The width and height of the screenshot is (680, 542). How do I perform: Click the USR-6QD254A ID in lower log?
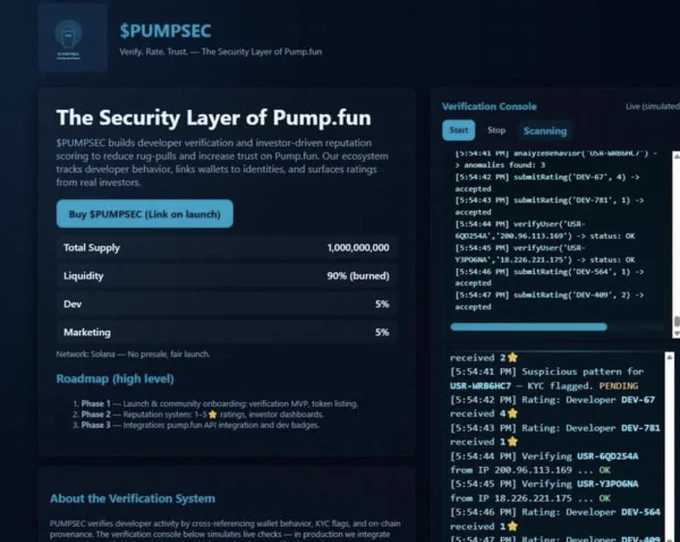click(607, 456)
